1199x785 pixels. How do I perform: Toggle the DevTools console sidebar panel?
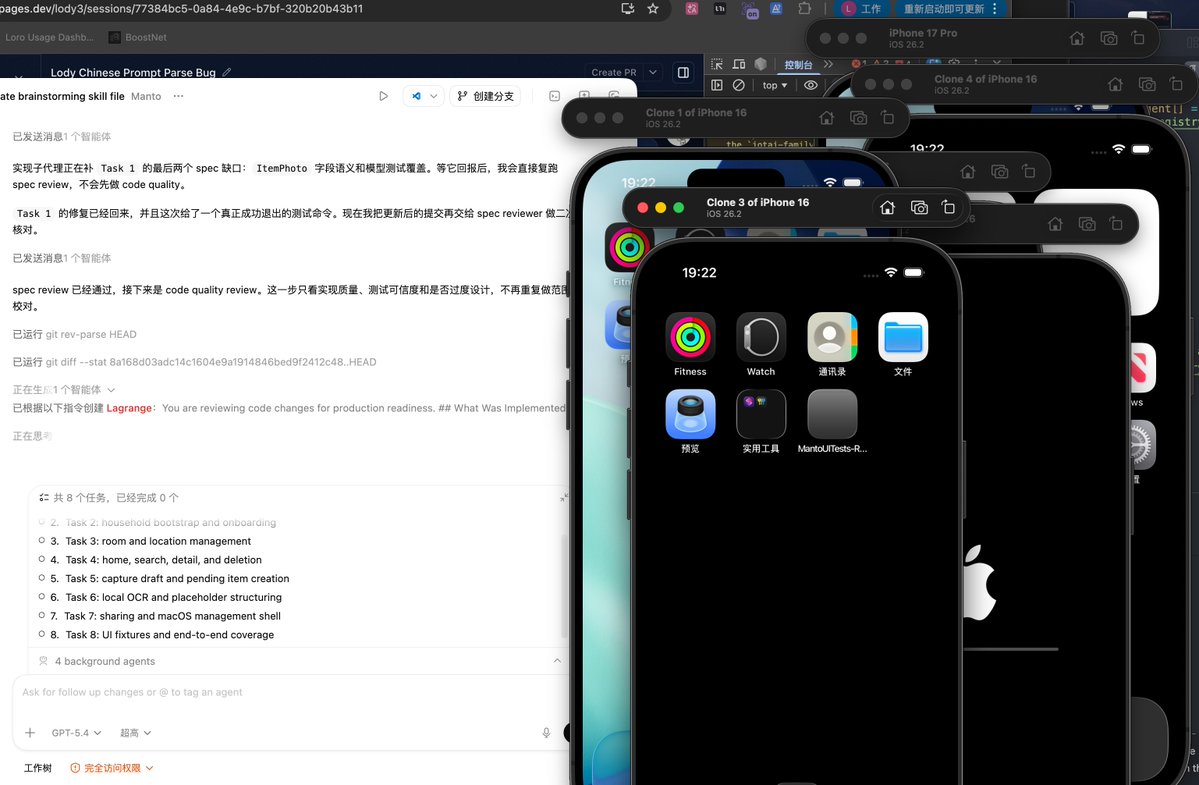coord(716,85)
